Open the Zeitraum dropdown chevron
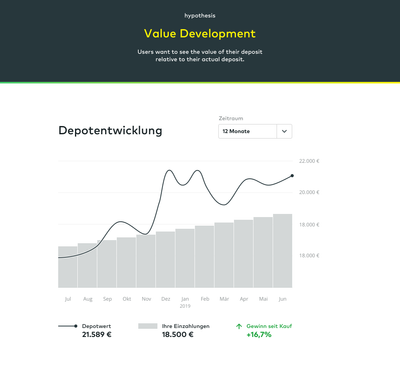 pos(284,131)
